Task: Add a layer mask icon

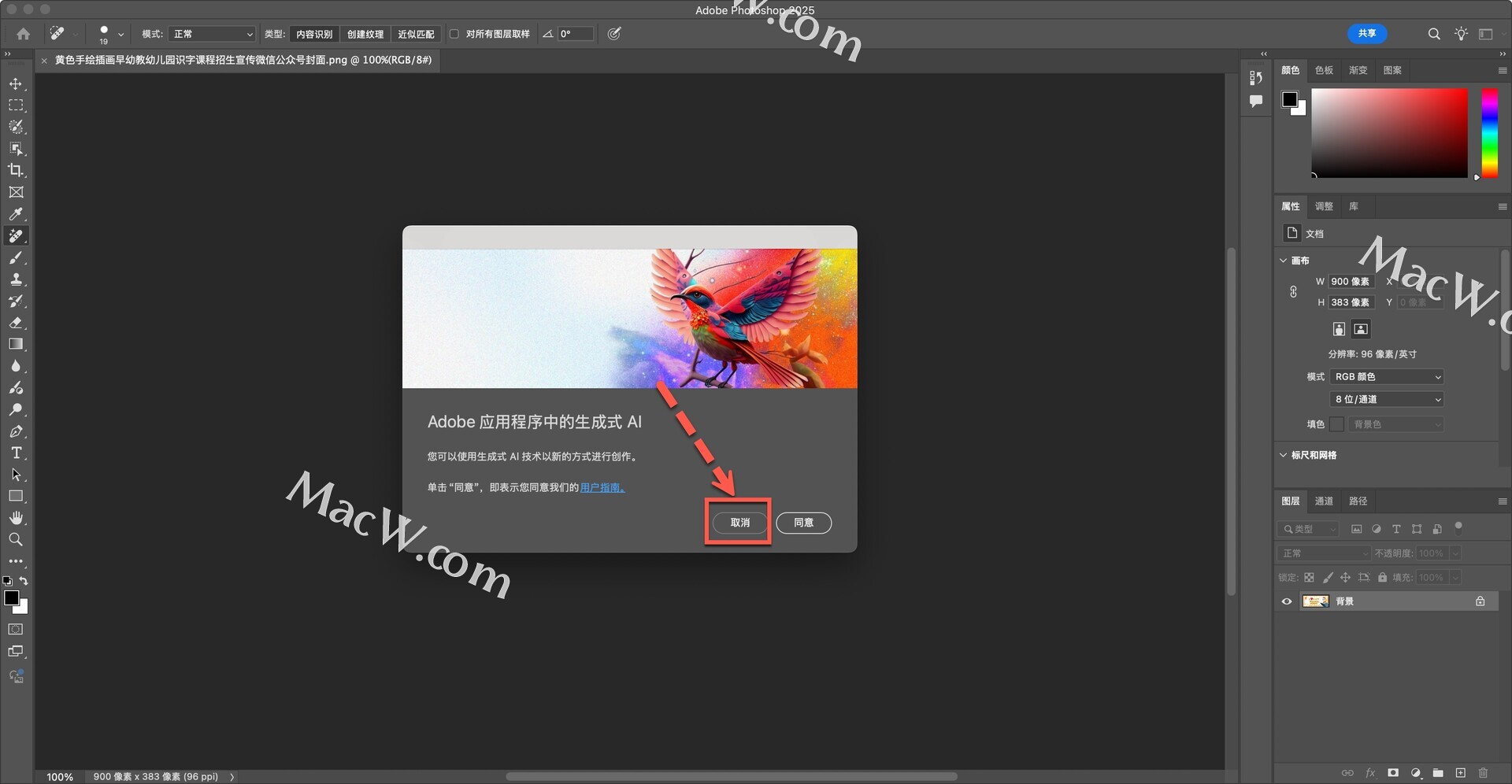Action: (x=1393, y=773)
